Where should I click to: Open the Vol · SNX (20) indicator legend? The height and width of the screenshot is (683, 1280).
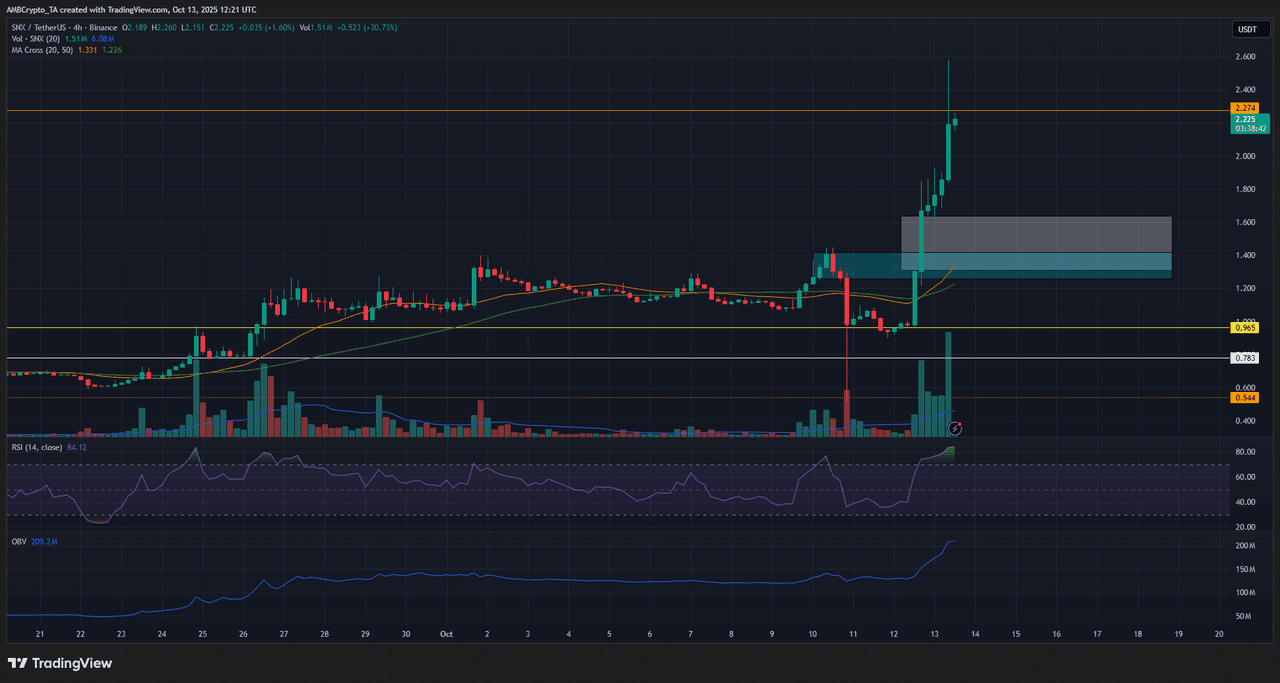click(x=35, y=39)
